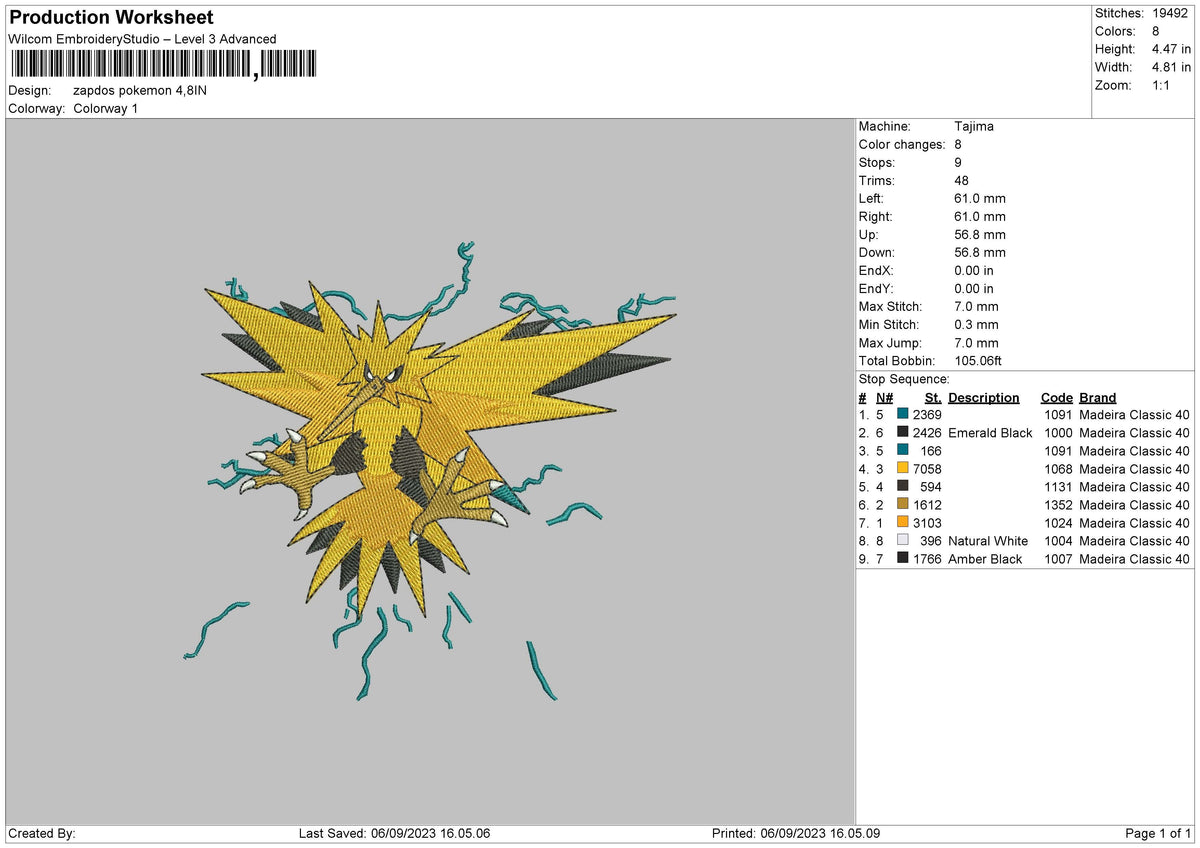This screenshot has height=848, width=1200.
Task: Click the Code column header
Action: pyautogui.click(x=1056, y=397)
